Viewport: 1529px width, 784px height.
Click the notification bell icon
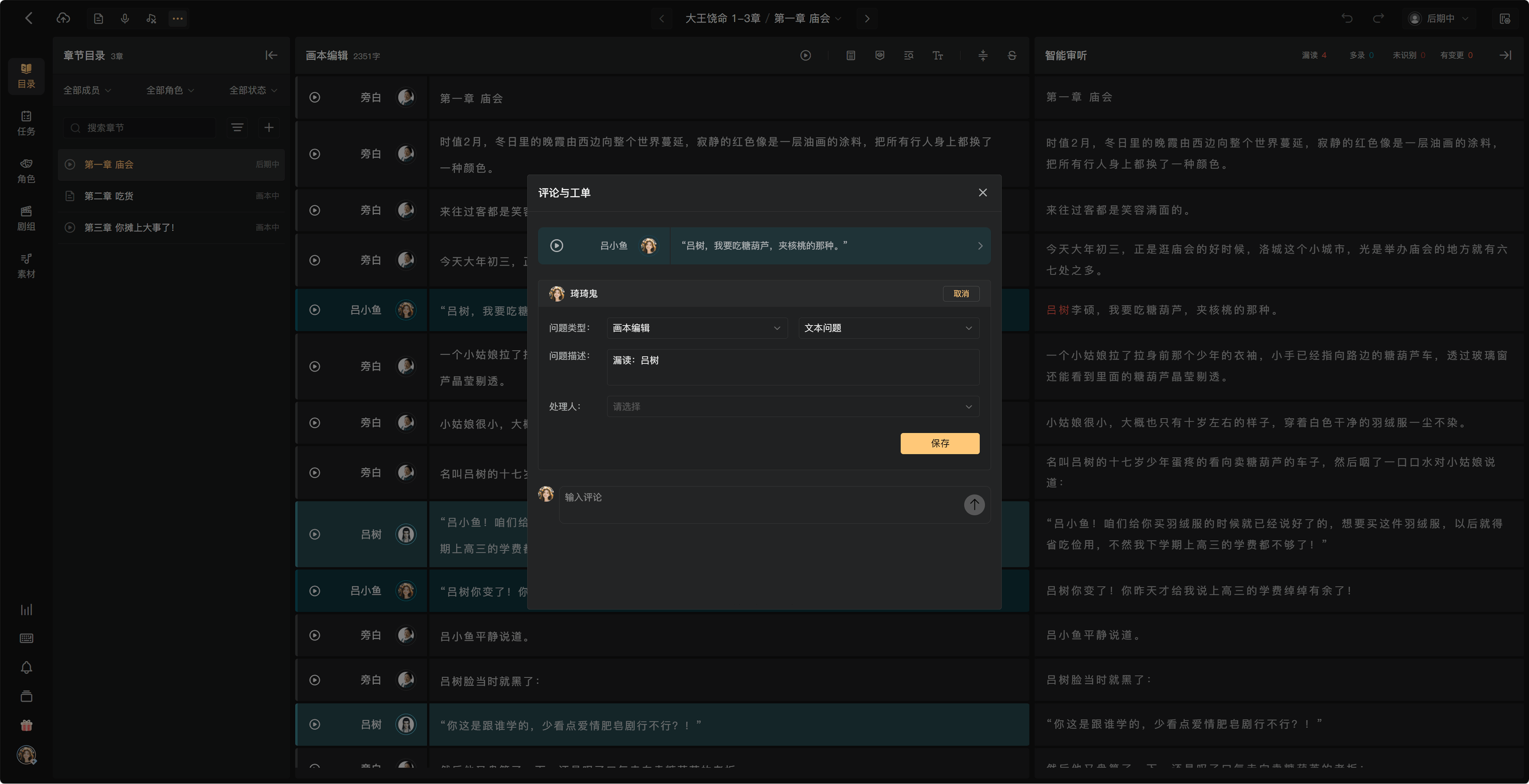pos(26,668)
